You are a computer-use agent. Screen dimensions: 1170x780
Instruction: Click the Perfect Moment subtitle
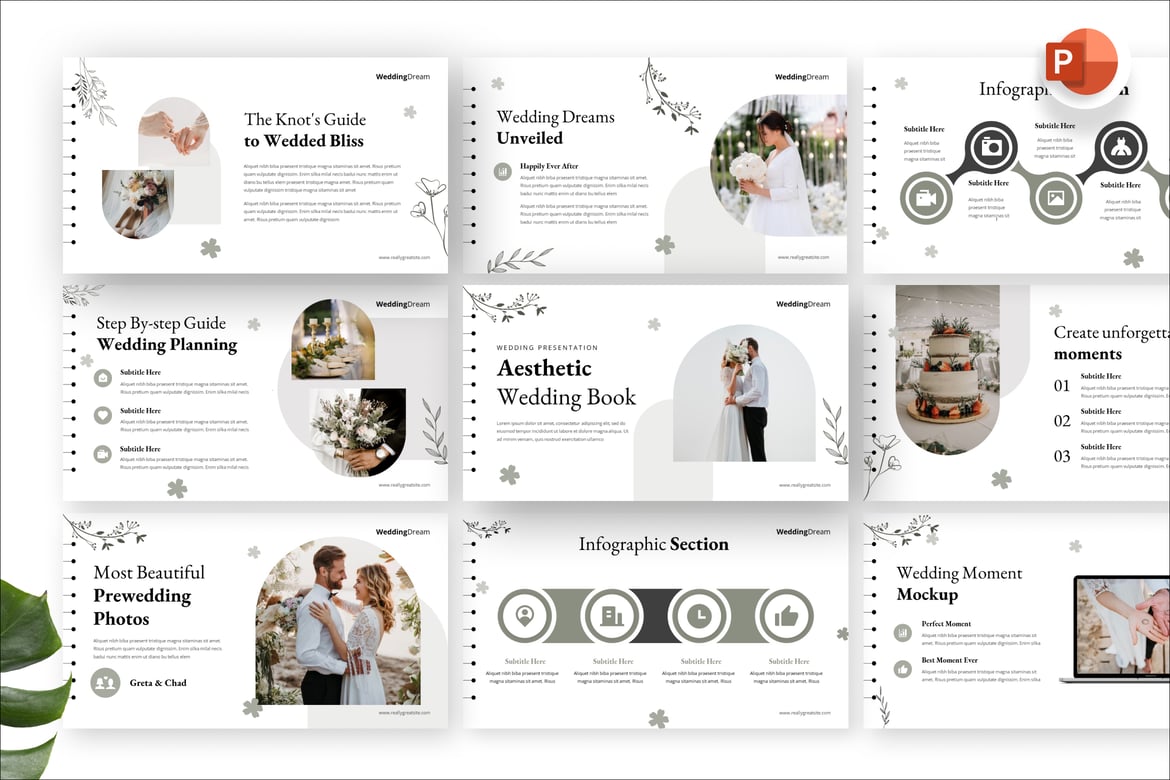(x=946, y=624)
